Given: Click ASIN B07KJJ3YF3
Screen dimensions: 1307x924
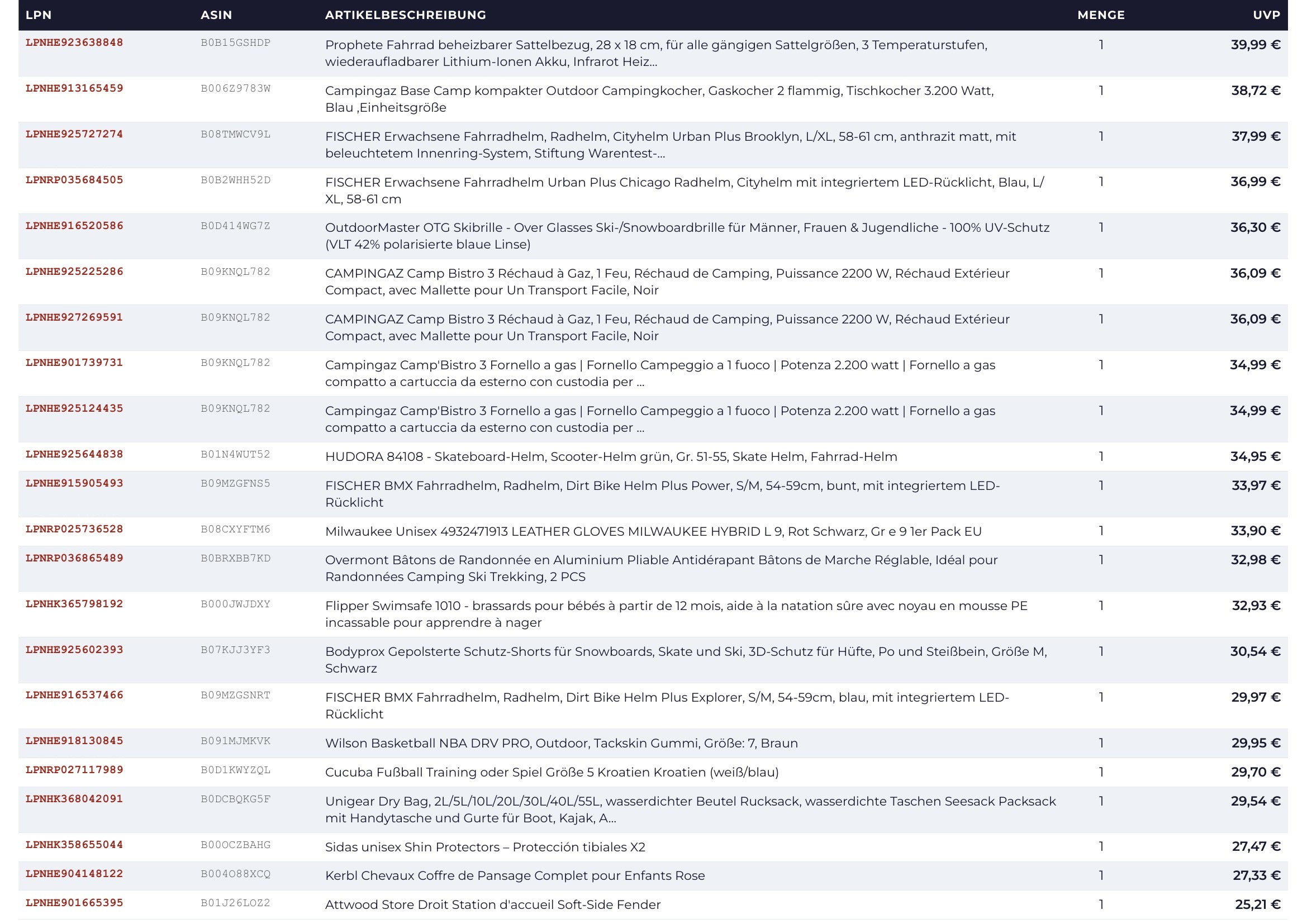Looking at the screenshot, I should tap(235, 650).
